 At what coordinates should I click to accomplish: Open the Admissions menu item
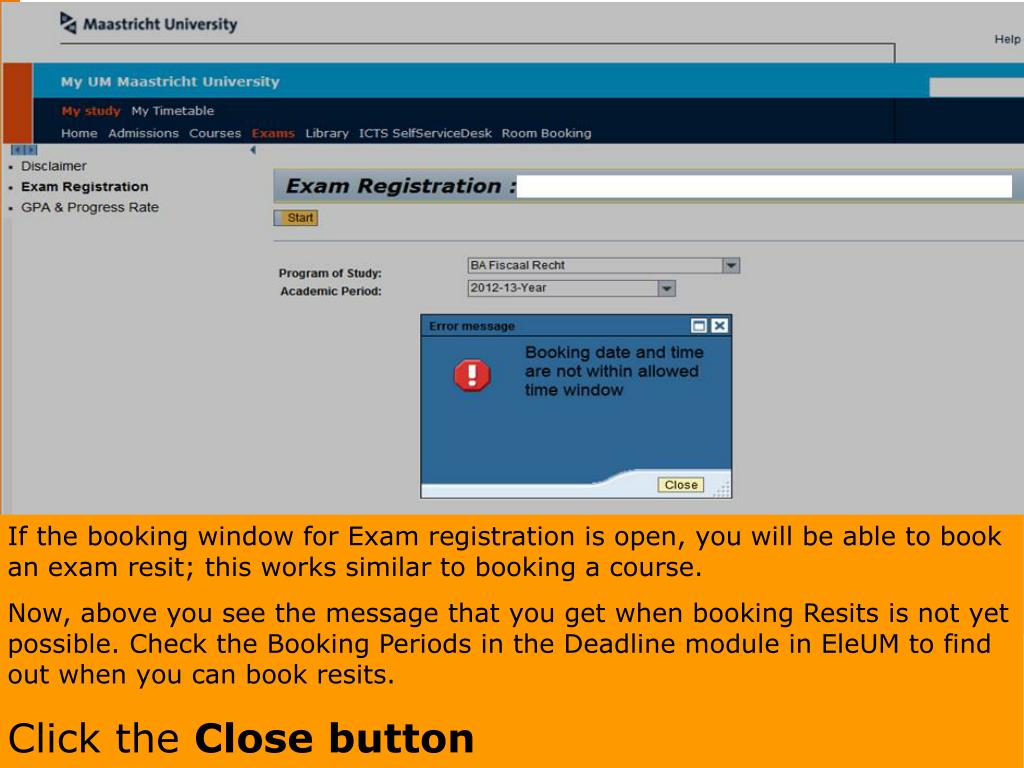click(x=143, y=133)
